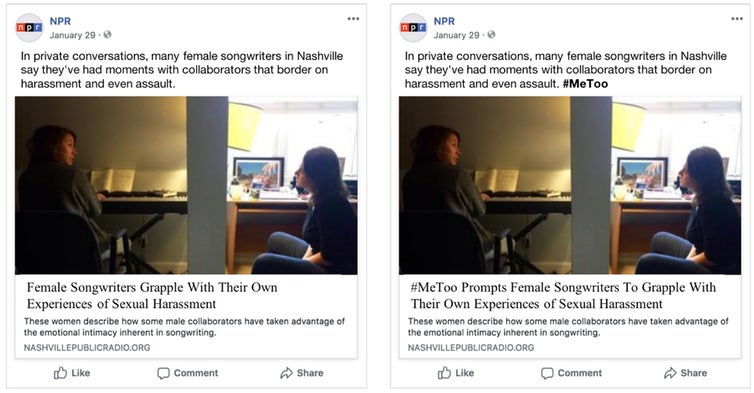Open three-dot options menu on left post
The height and width of the screenshot is (393, 754).
(353, 19)
